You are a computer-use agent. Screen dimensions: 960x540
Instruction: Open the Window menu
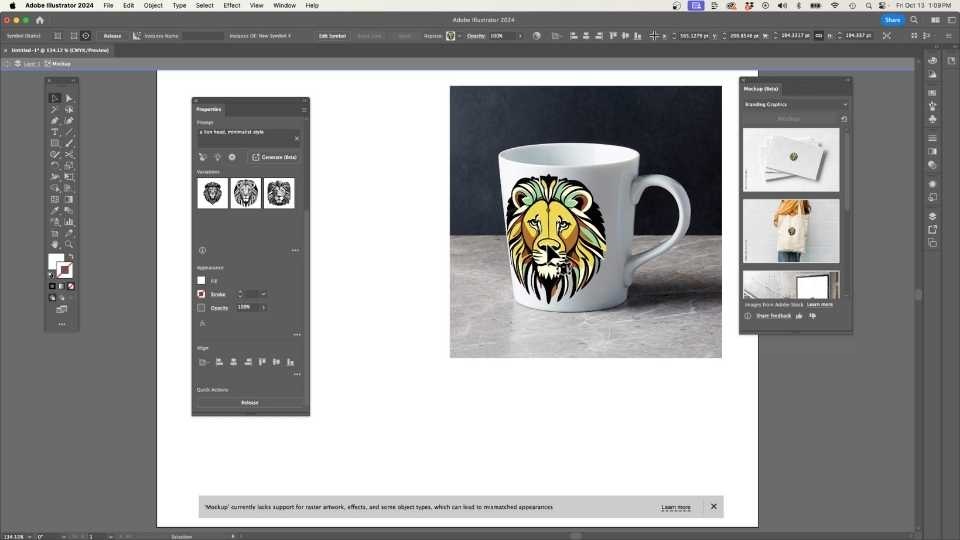click(x=284, y=5)
